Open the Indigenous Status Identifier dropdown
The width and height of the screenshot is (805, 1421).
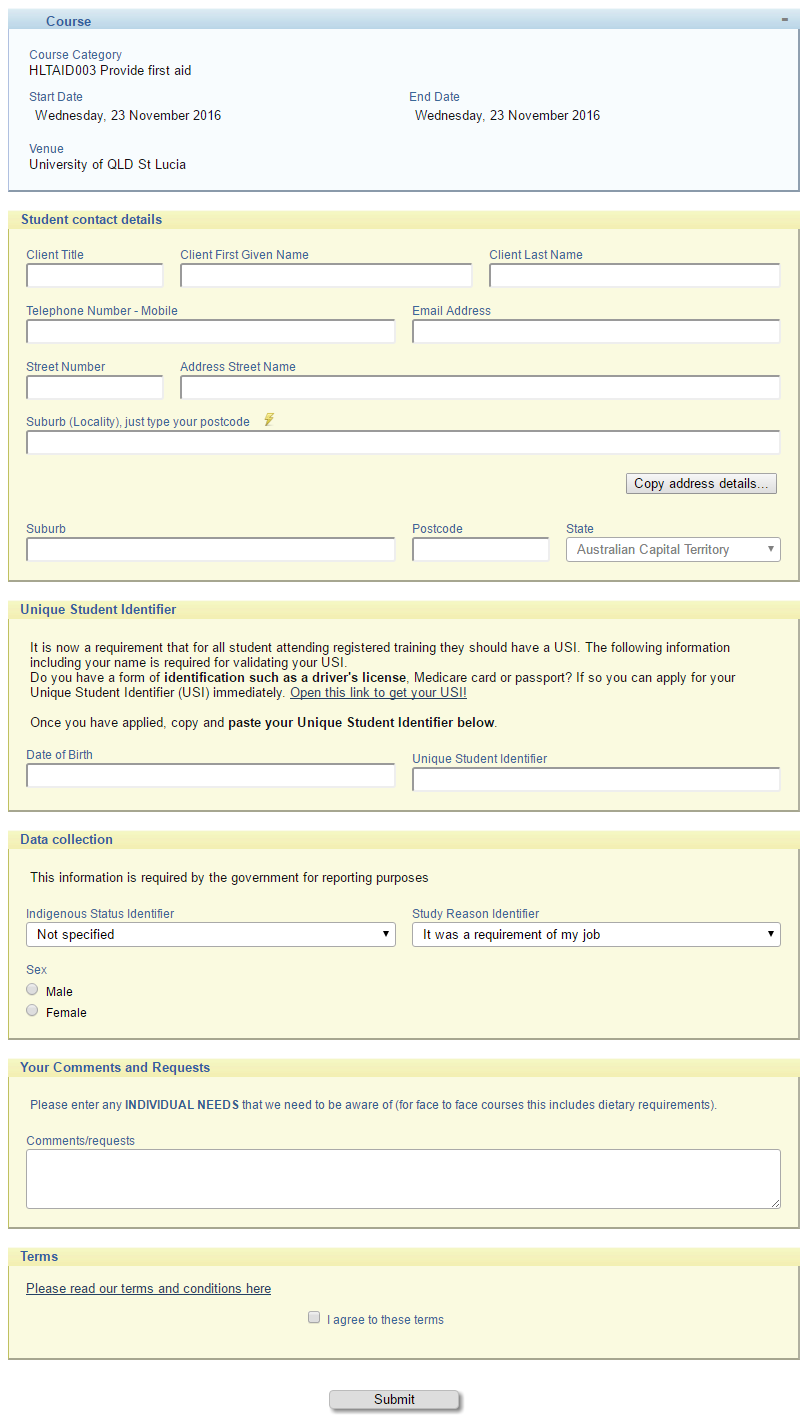pos(210,934)
